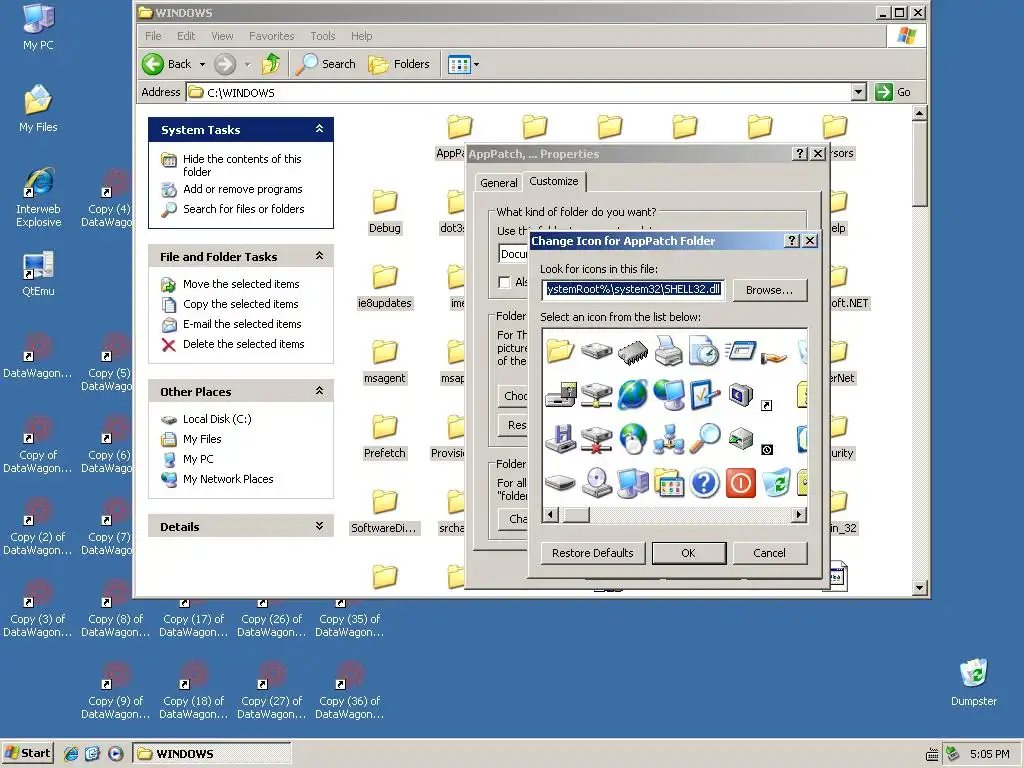1024x768 pixels.
Task: Expand the Details panel
Action: point(319,526)
